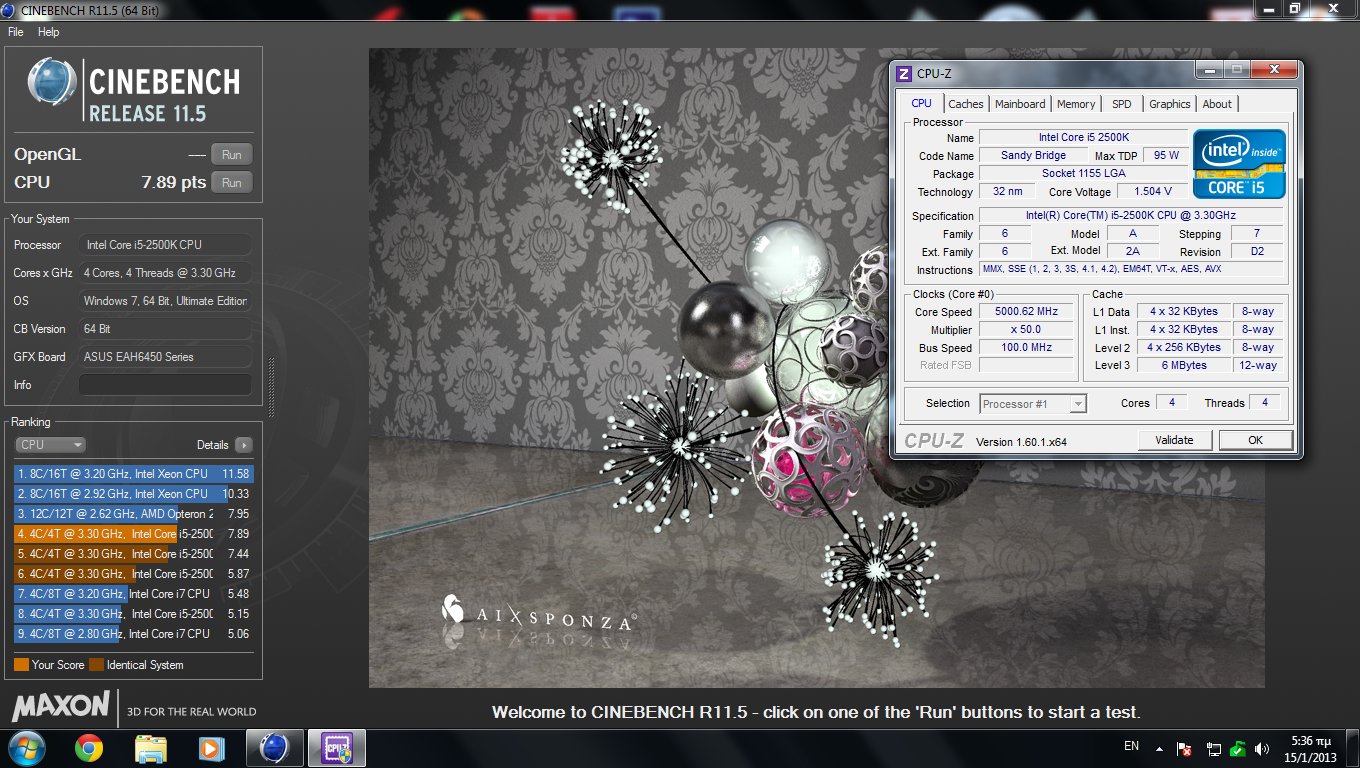This screenshot has height=768, width=1360.
Task: Switch to the Caches tab in CPU-Z
Action: pyautogui.click(x=966, y=104)
